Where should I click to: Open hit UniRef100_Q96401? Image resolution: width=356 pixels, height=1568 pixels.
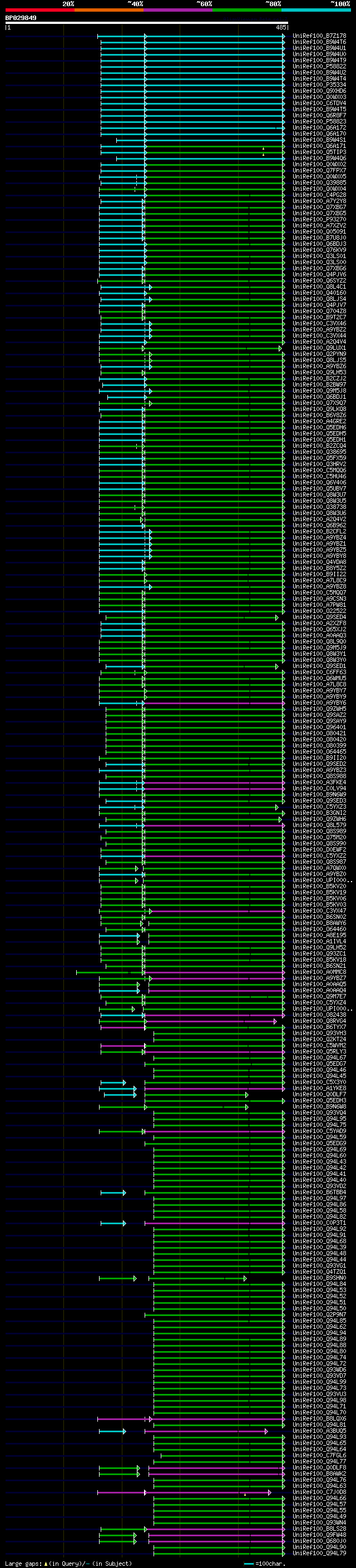(x=319, y=728)
